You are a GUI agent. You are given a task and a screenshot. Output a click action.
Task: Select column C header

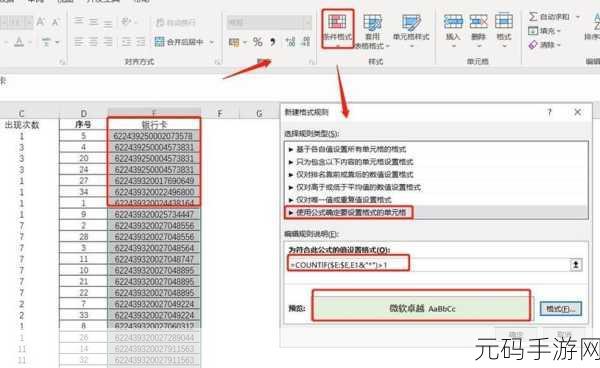point(22,114)
